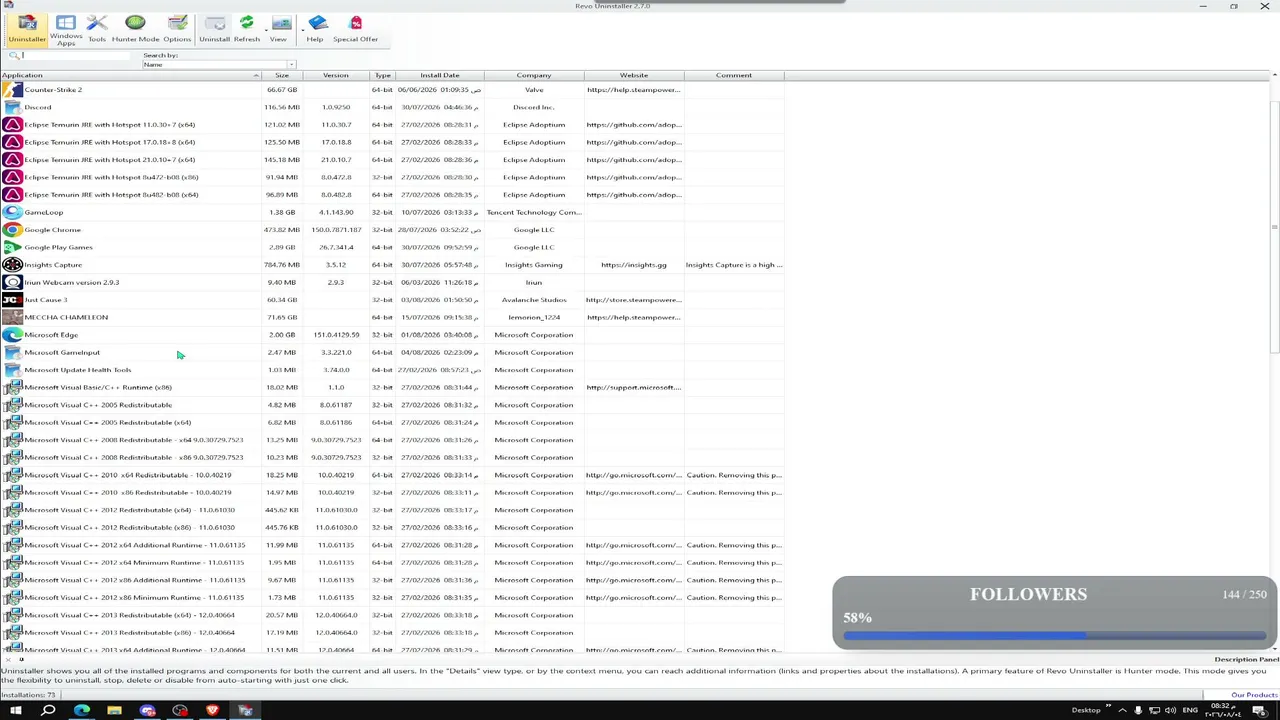
Task: Click Counter-Strike 2 size 66.67 GB
Action: 282,90
